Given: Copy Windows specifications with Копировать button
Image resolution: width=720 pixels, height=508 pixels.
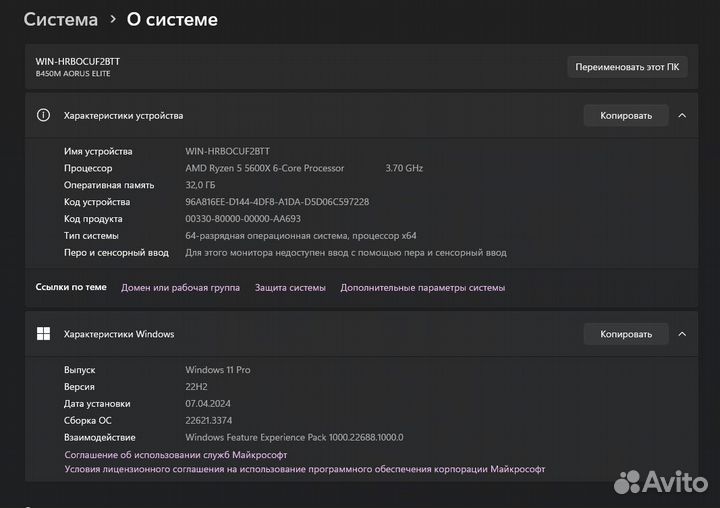Looking at the screenshot, I should [626, 334].
